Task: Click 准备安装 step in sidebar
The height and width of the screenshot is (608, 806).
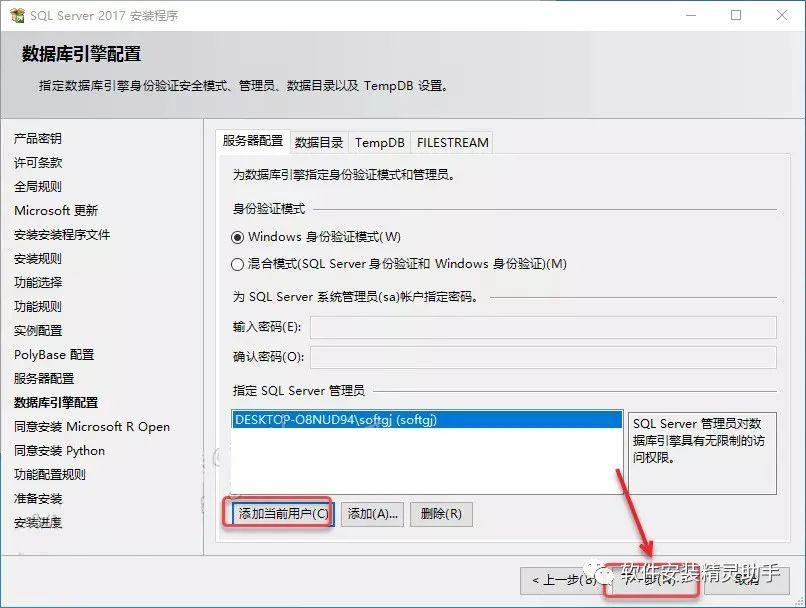Action: 38,499
